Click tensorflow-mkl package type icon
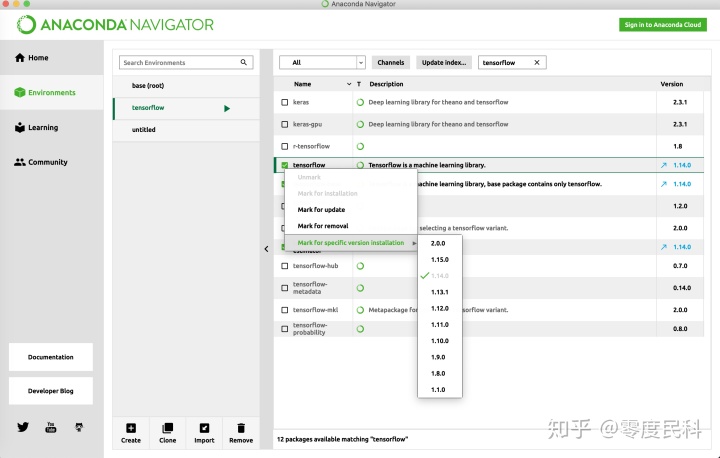720x458 pixels. (x=360, y=310)
